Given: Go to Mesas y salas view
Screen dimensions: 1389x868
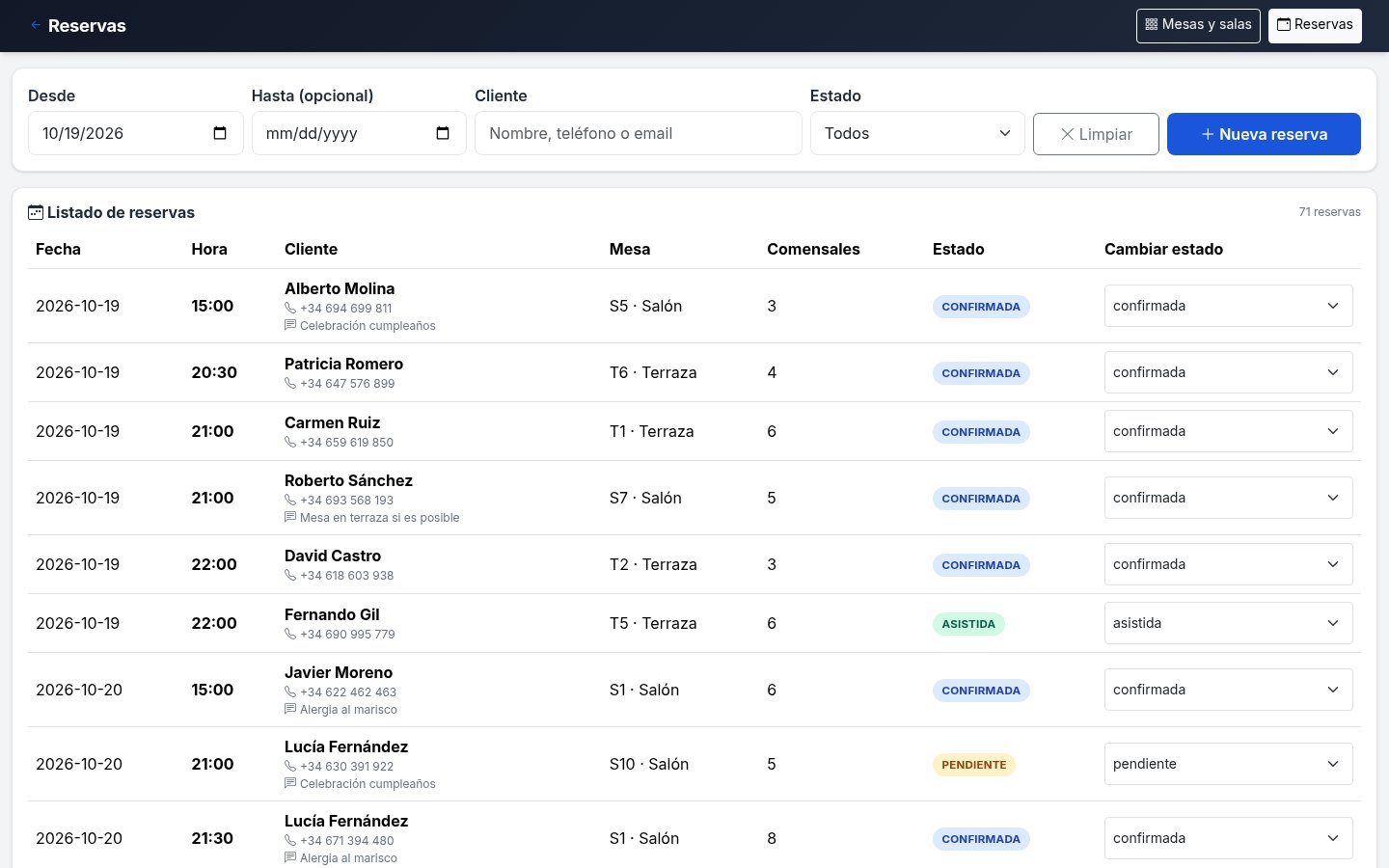Looking at the screenshot, I should pos(1198,25).
